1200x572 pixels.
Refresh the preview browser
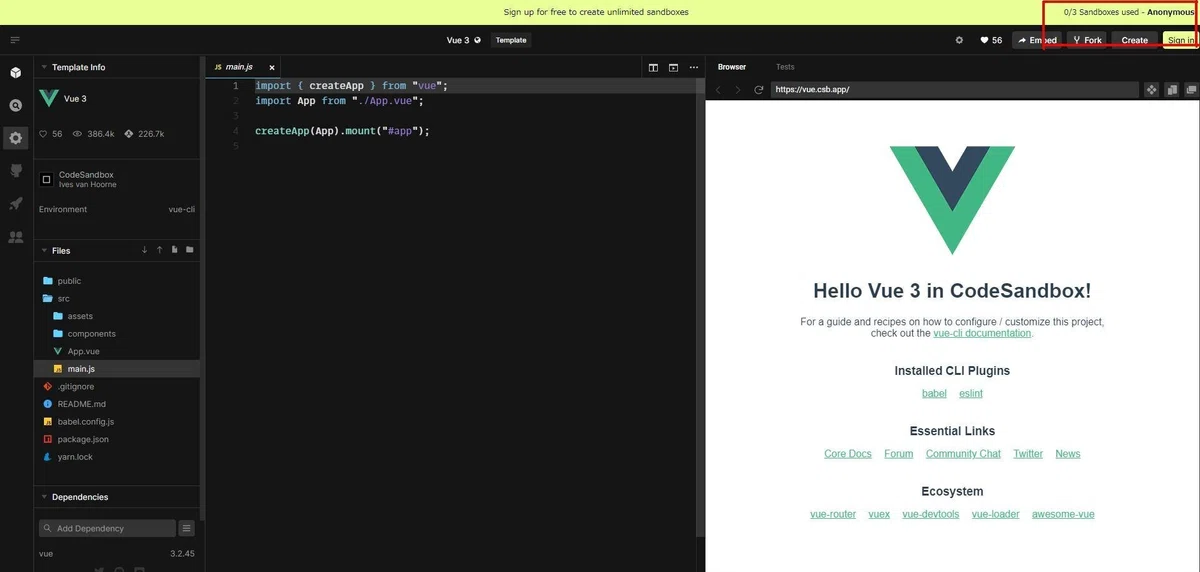(x=759, y=90)
